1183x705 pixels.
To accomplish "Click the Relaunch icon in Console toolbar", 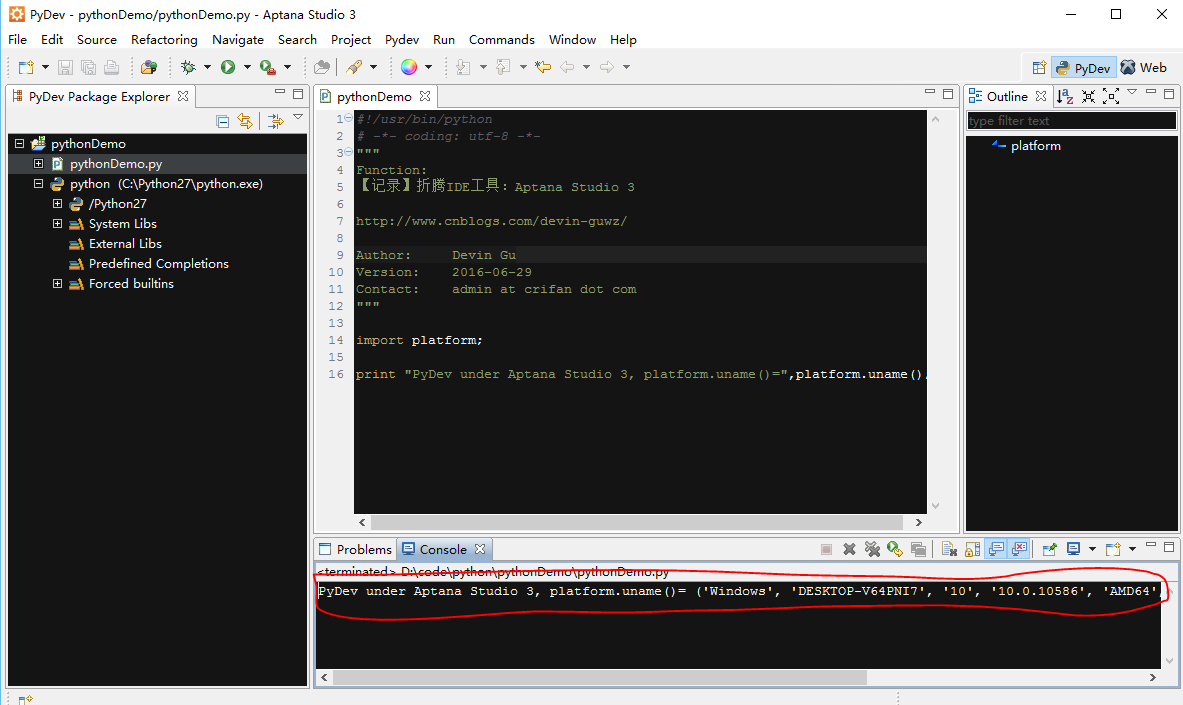I will pos(895,549).
